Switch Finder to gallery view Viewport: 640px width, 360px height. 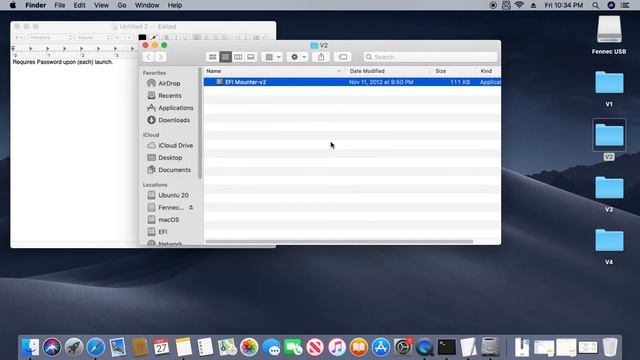tap(251, 57)
